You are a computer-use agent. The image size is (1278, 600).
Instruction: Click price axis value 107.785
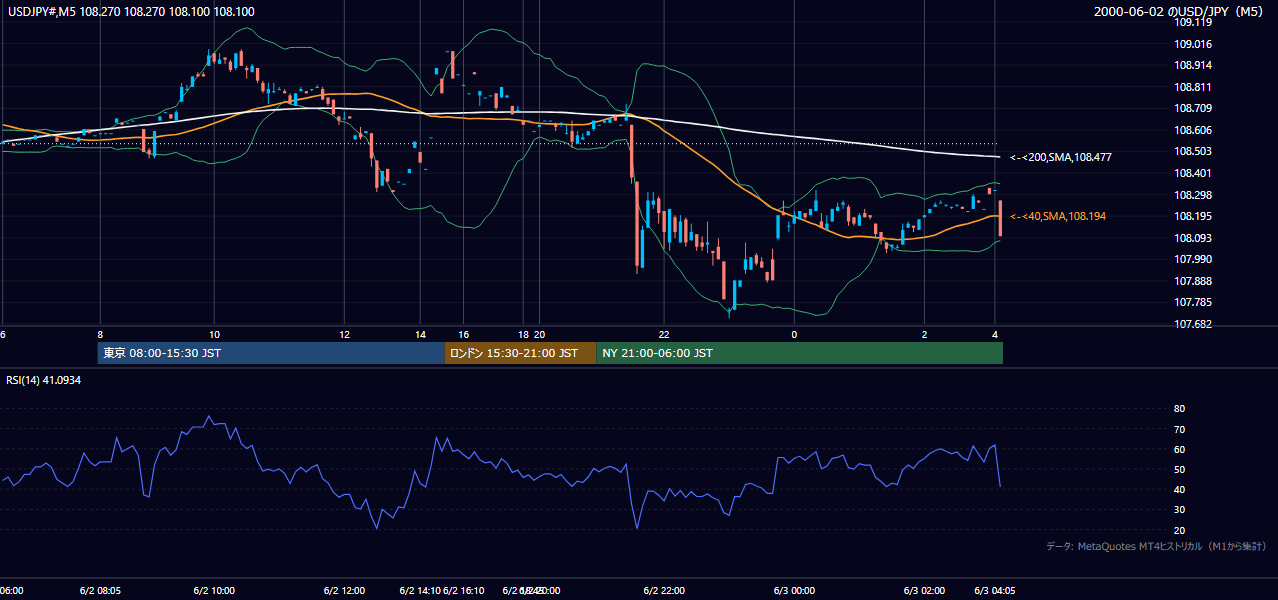[x=1193, y=302]
